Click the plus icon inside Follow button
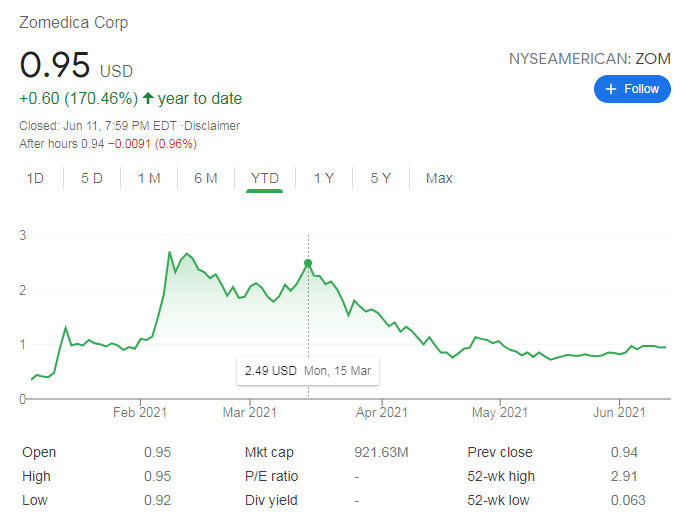Screen dimensions: 692x519 coord(611,89)
